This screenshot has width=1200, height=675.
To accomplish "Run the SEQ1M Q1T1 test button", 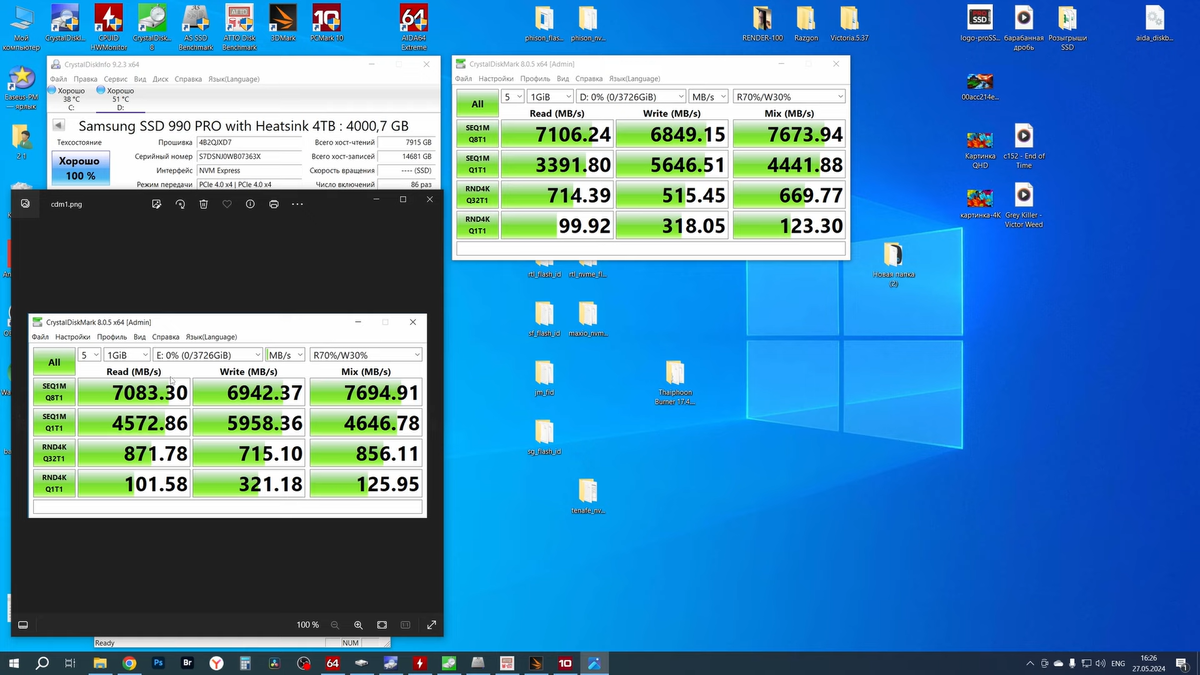I will pos(477,164).
